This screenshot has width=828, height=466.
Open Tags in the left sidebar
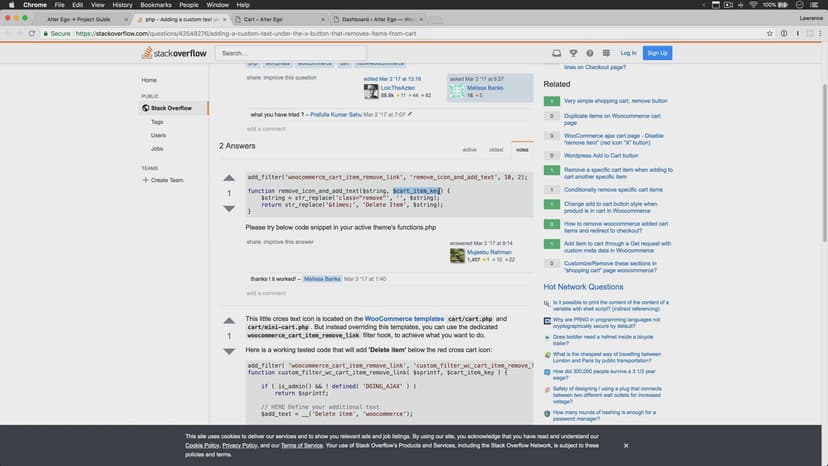[157, 121]
